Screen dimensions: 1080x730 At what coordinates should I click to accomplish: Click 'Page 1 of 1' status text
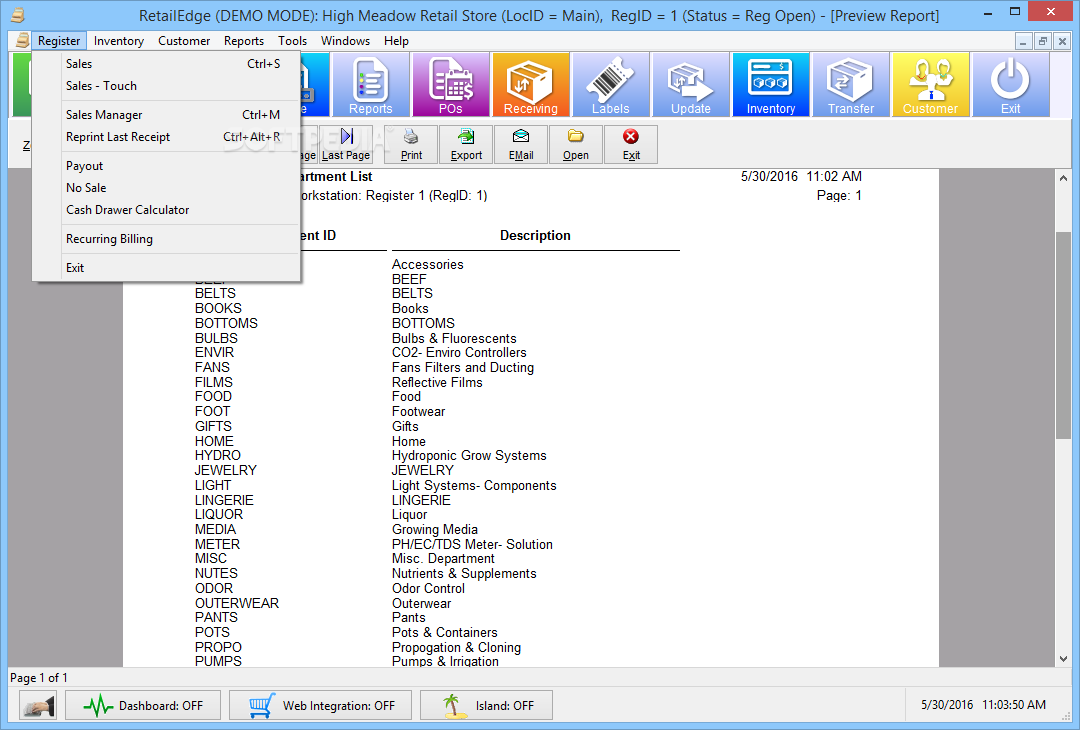pyautogui.click(x=39, y=678)
